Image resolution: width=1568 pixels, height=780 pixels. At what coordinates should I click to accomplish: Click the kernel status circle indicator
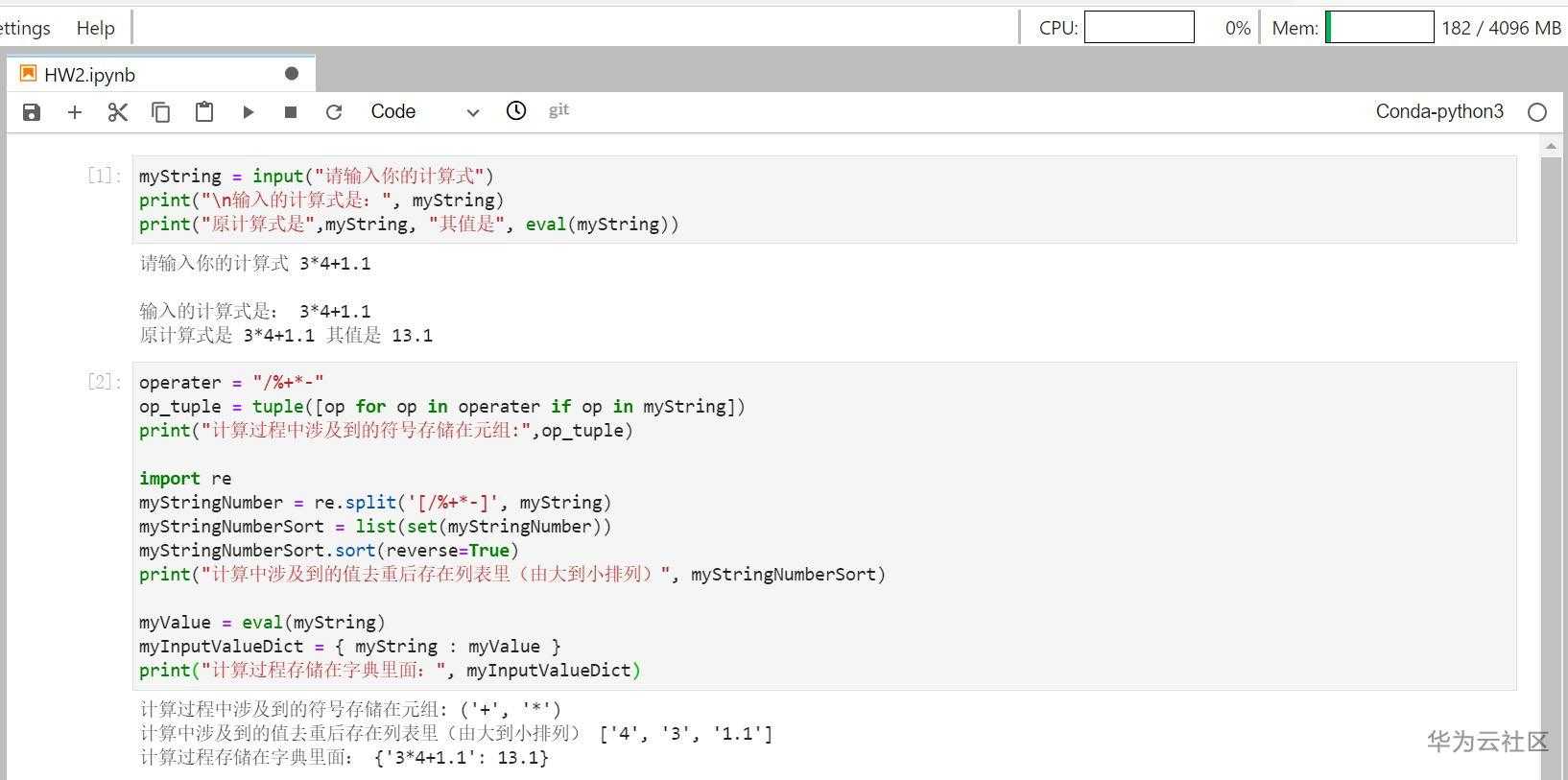click(x=1537, y=112)
